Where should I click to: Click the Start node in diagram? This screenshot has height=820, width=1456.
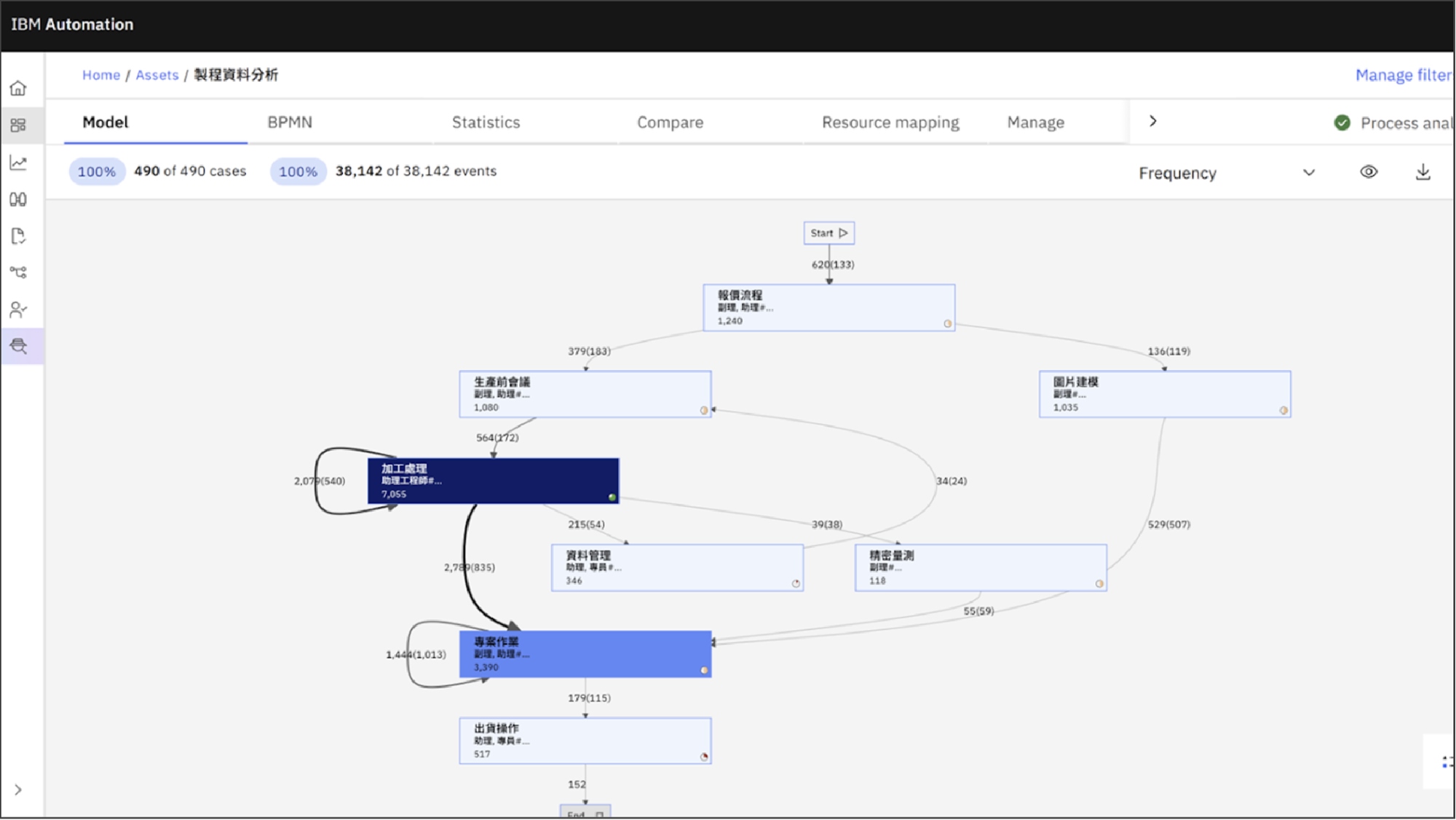pos(828,233)
